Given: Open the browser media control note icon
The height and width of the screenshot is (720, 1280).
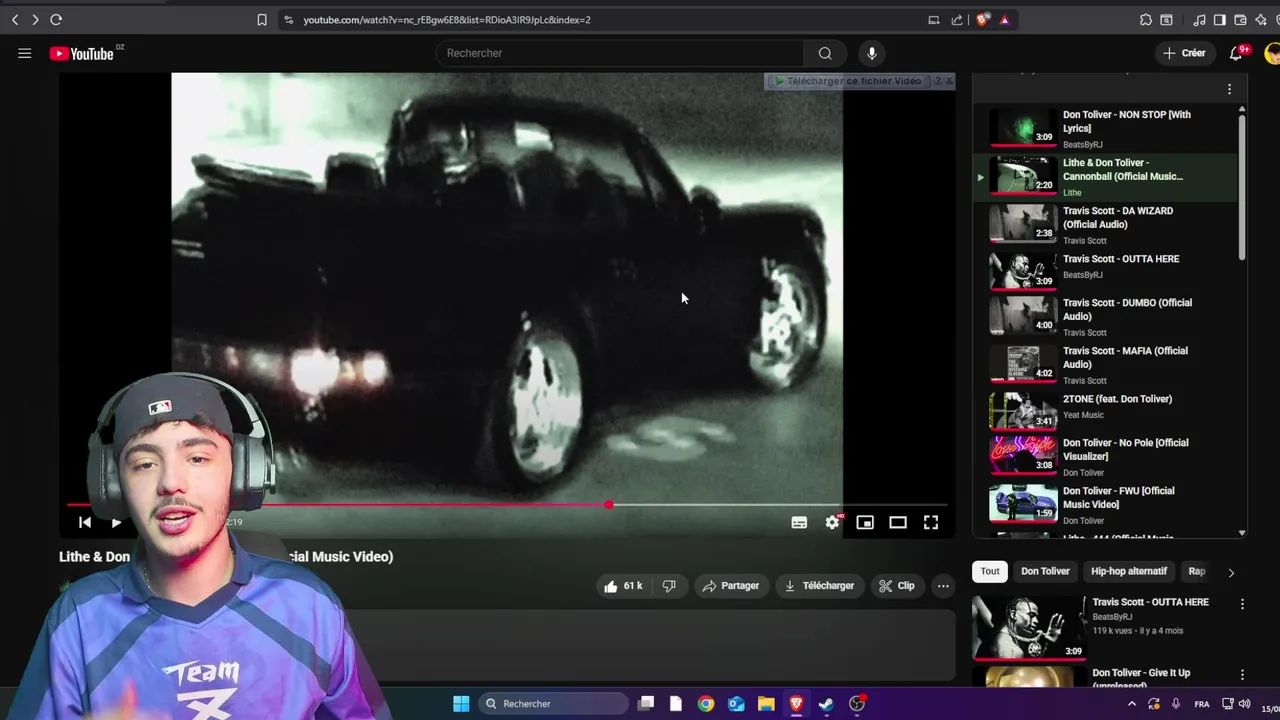Looking at the screenshot, I should click(1199, 20).
